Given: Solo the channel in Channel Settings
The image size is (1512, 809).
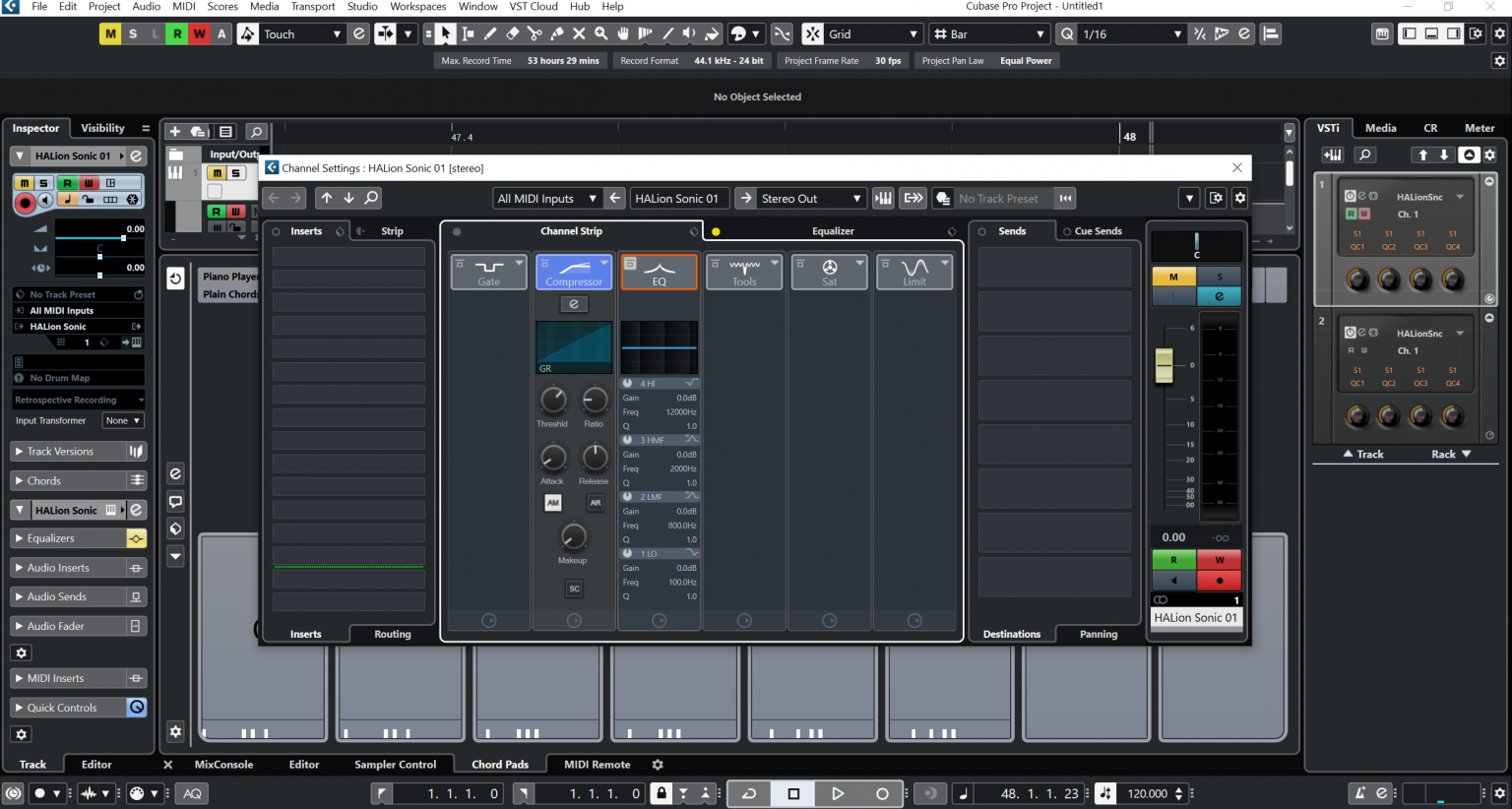Looking at the screenshot, I should coord(1220,278).
